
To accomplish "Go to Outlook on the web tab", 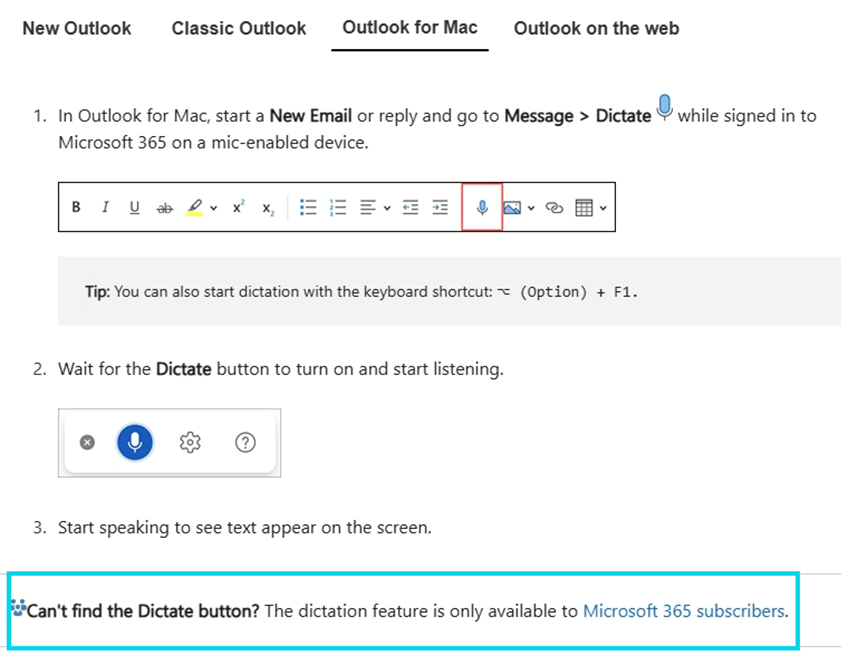I will [x=596, y=28].
